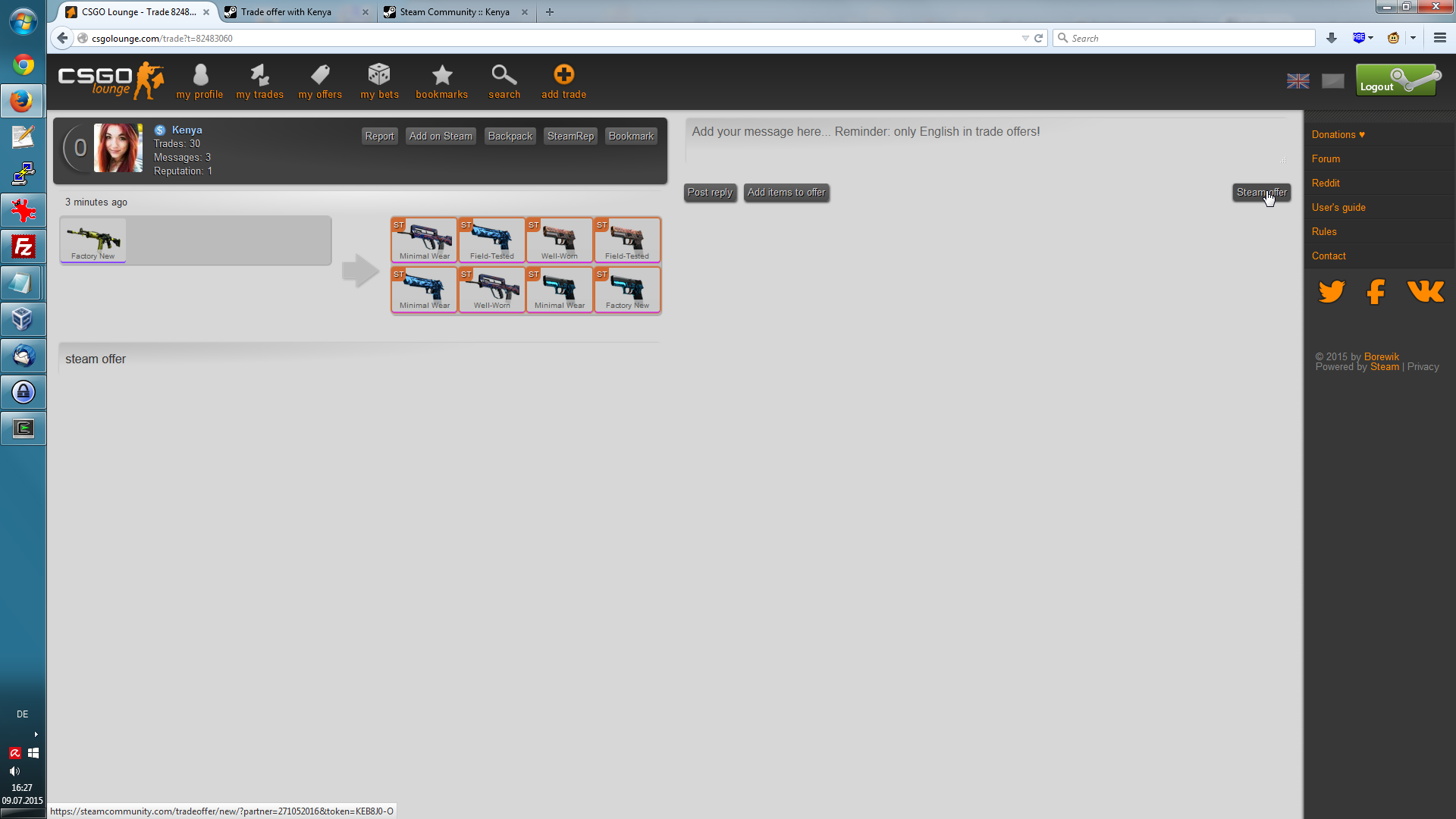Open the Firefox hamburger menu

(x=1439, y=38)
